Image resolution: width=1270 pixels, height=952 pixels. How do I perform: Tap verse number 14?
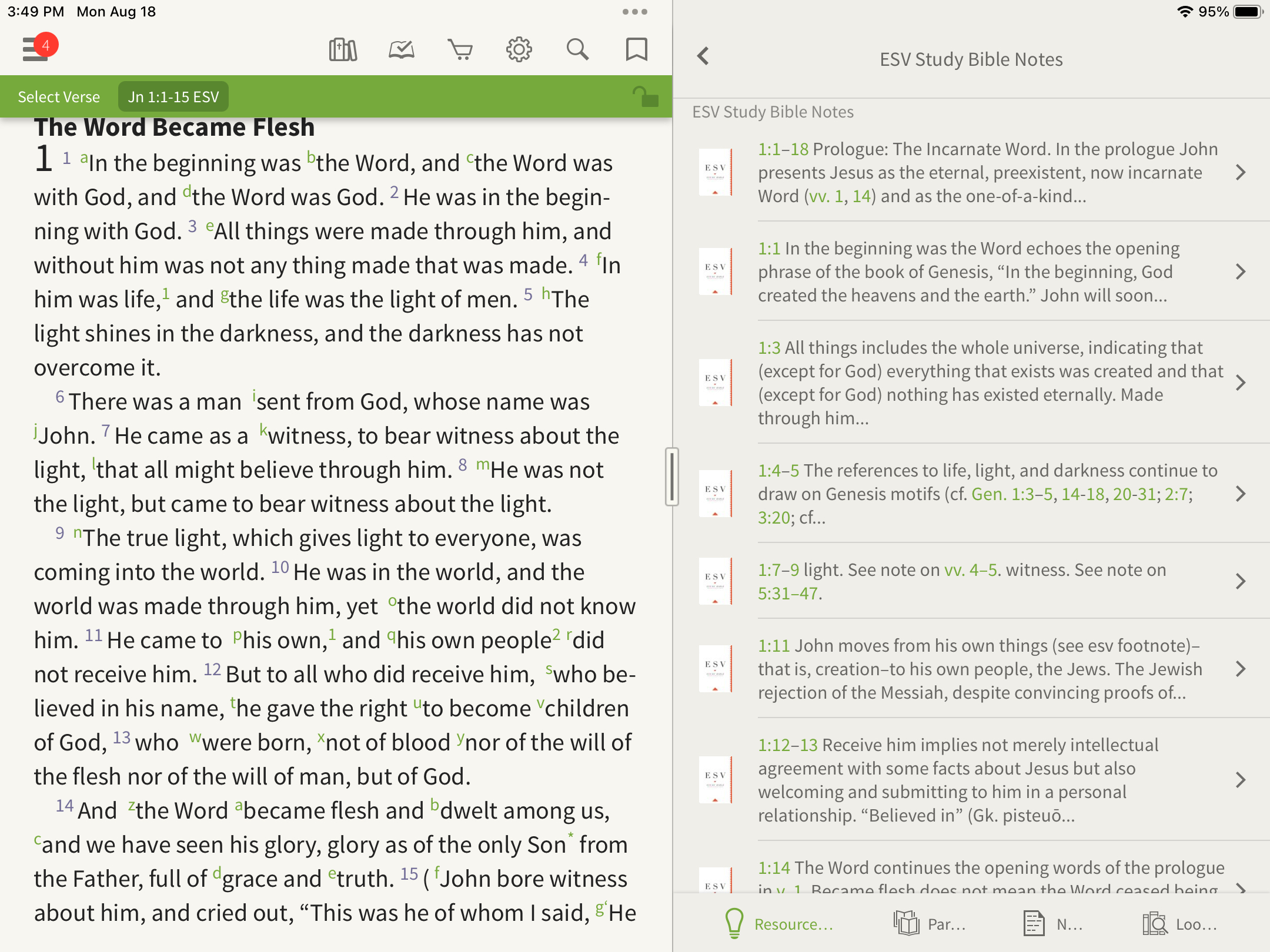click(65, 806)
